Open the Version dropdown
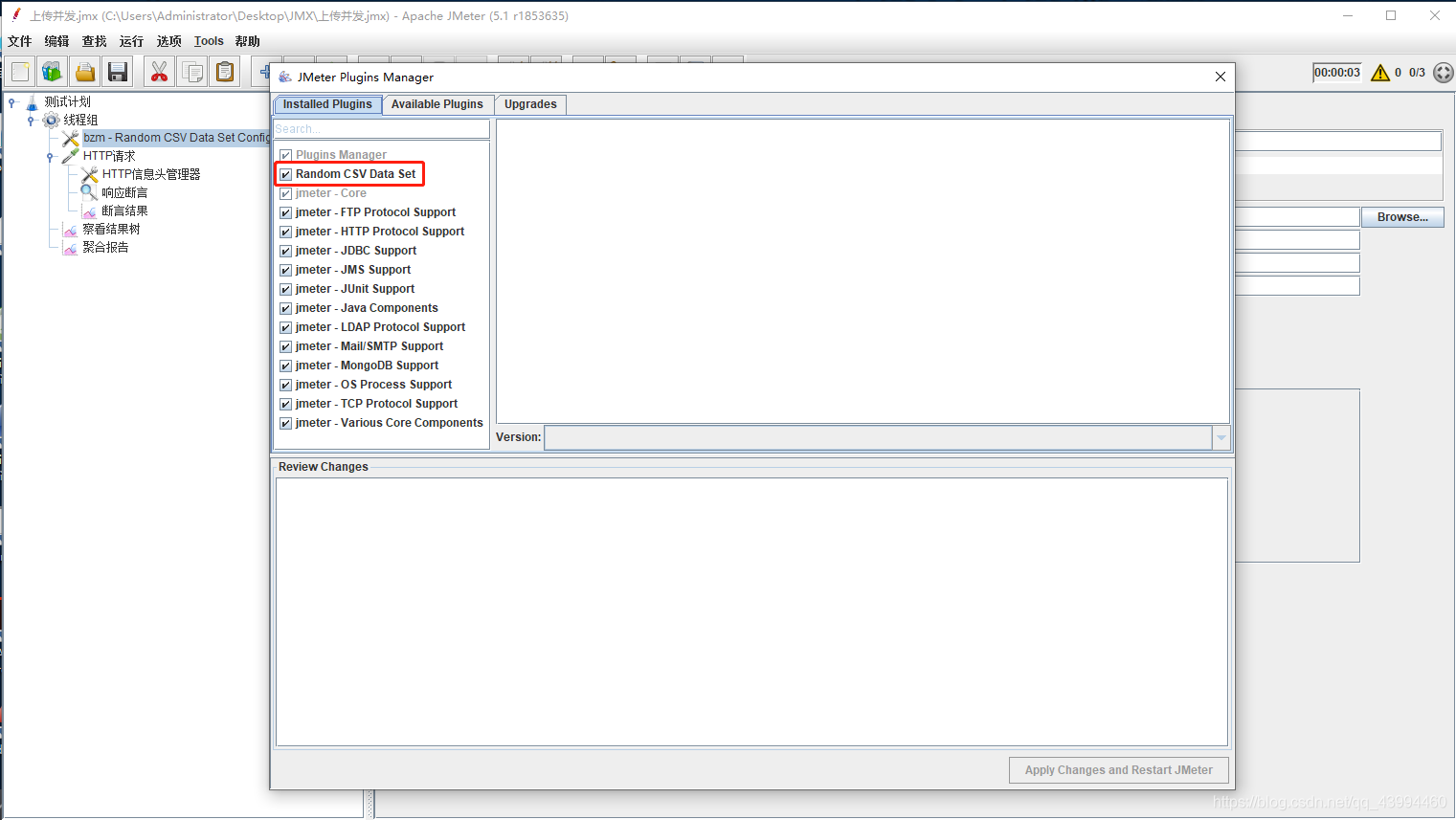This screenshot has width=1456, height=820. tap(1221, 437)
